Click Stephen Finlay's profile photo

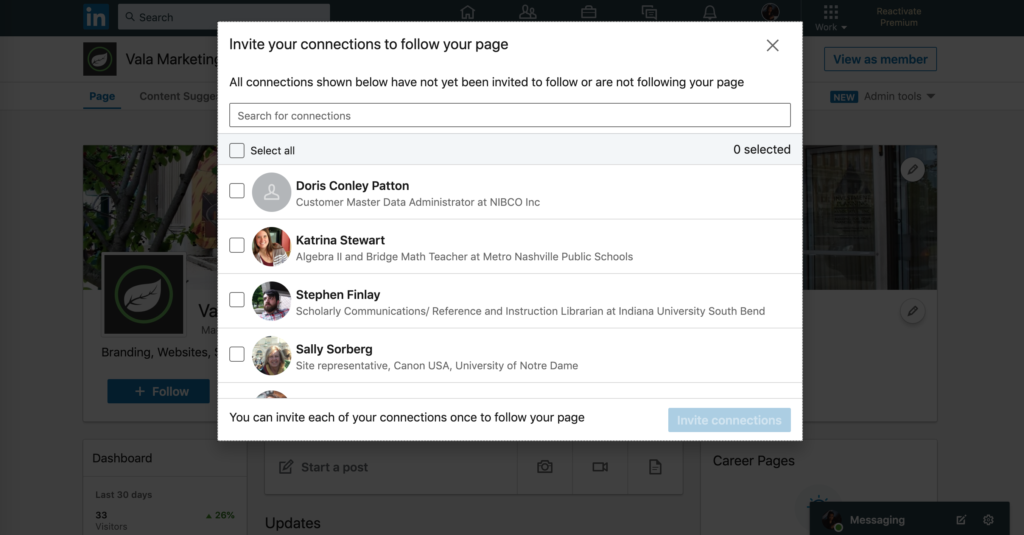271,301
